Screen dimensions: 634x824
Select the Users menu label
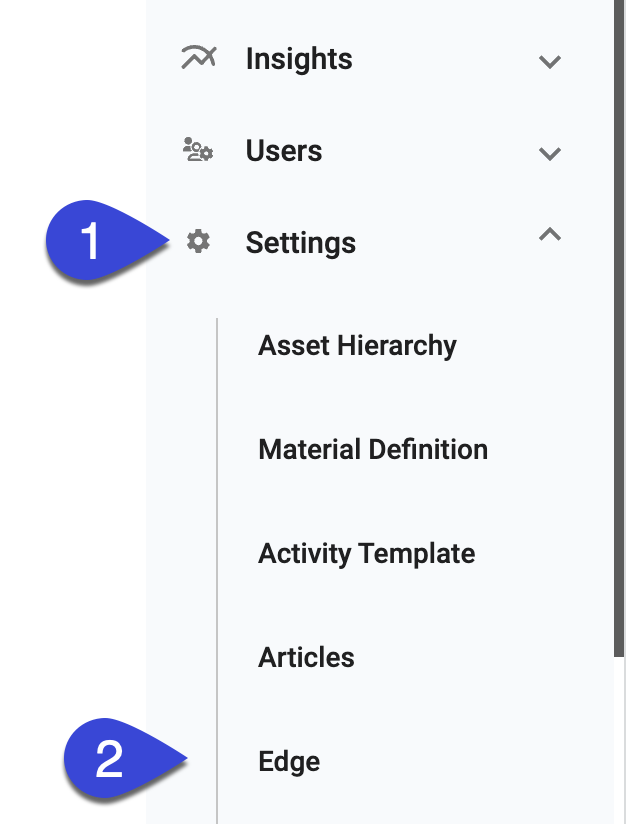click(283, 151)
